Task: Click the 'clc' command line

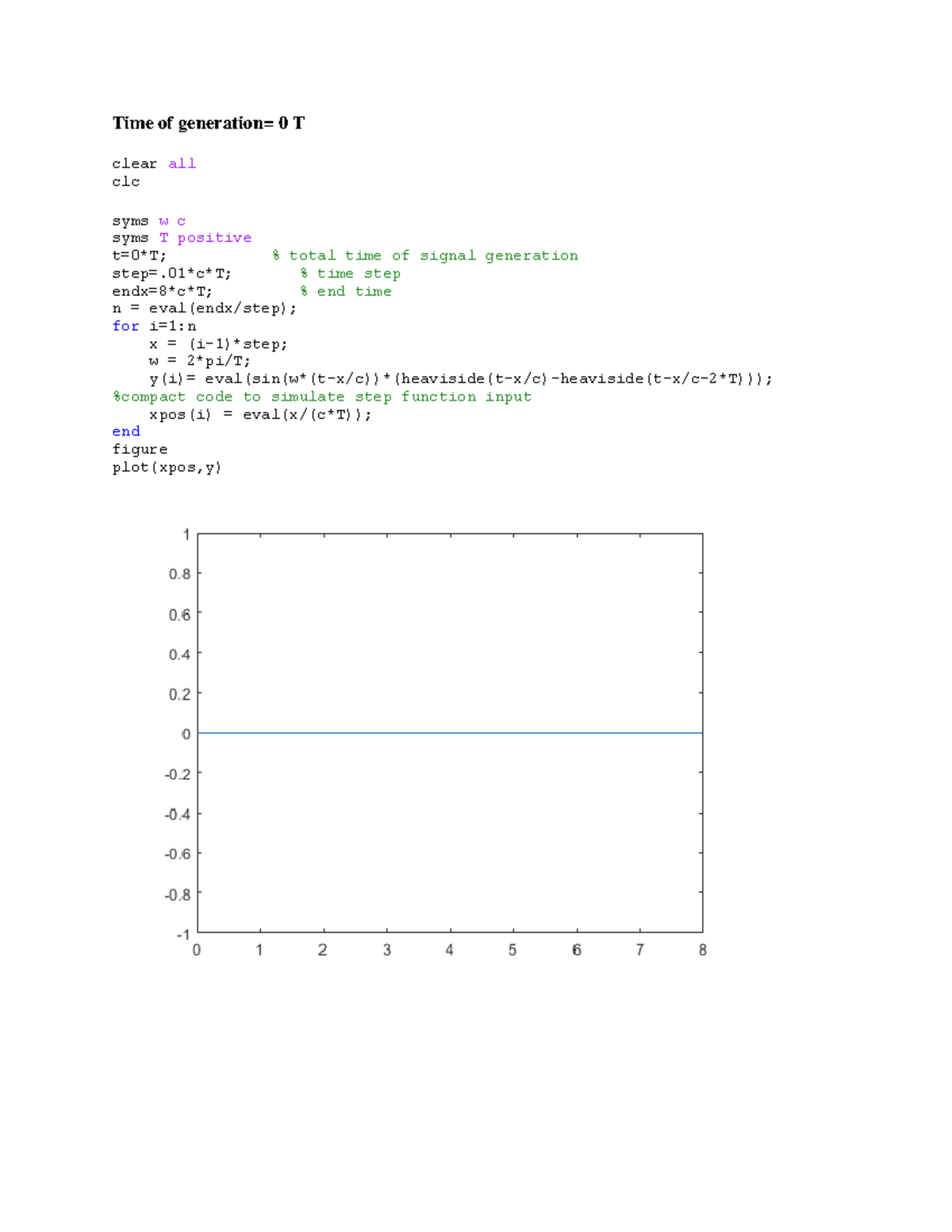Action: [x=125, y=182]
